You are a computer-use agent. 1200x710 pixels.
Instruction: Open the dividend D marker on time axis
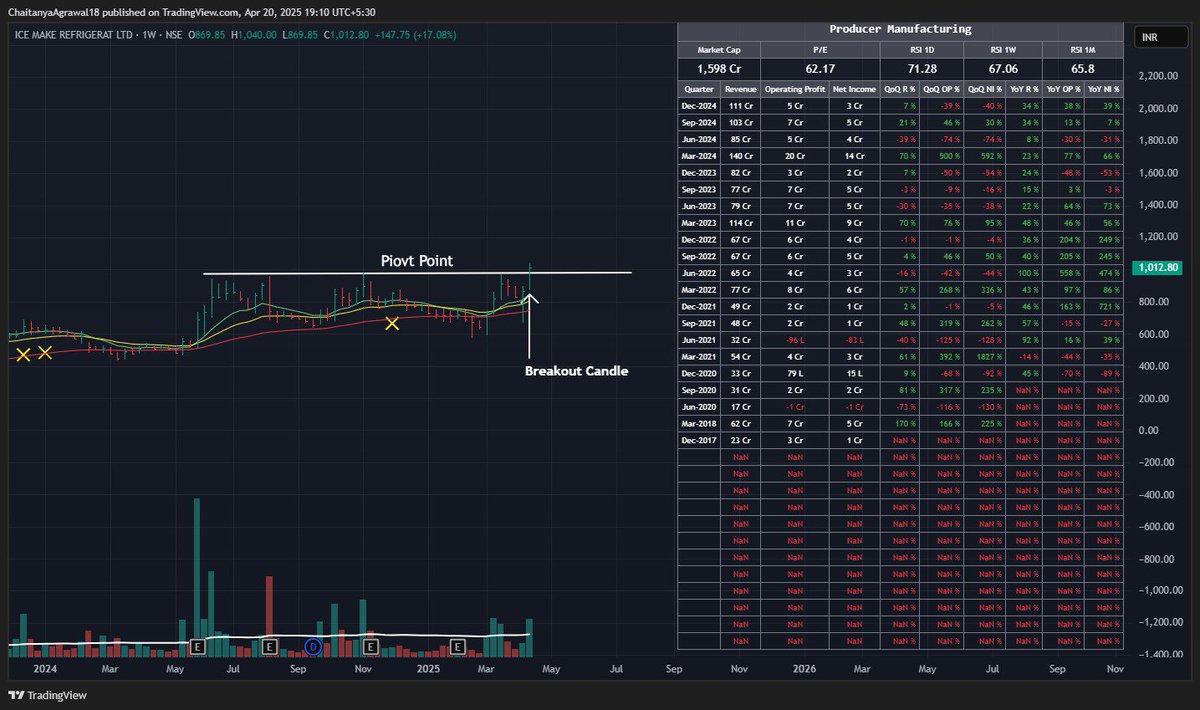(x=313, y=647)
